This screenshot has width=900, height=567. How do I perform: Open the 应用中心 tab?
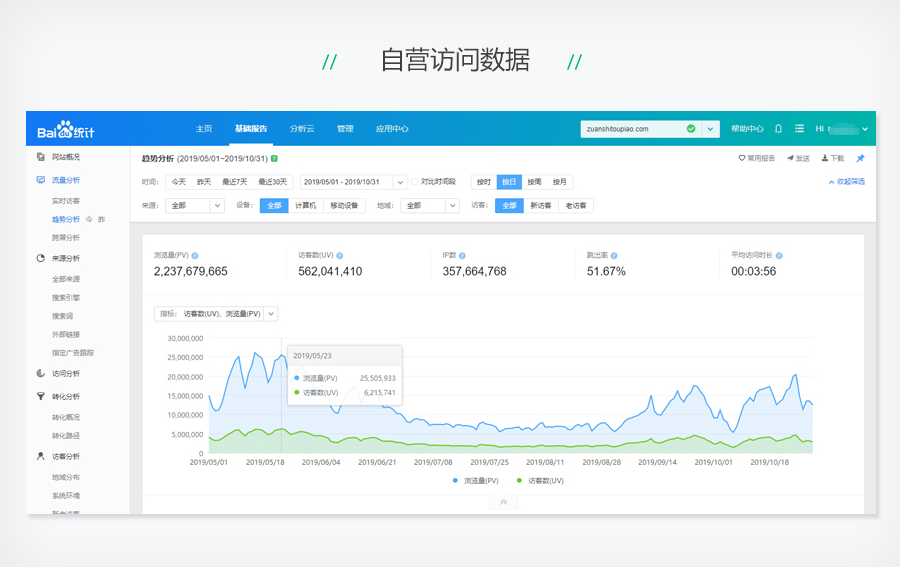[392, 129]
